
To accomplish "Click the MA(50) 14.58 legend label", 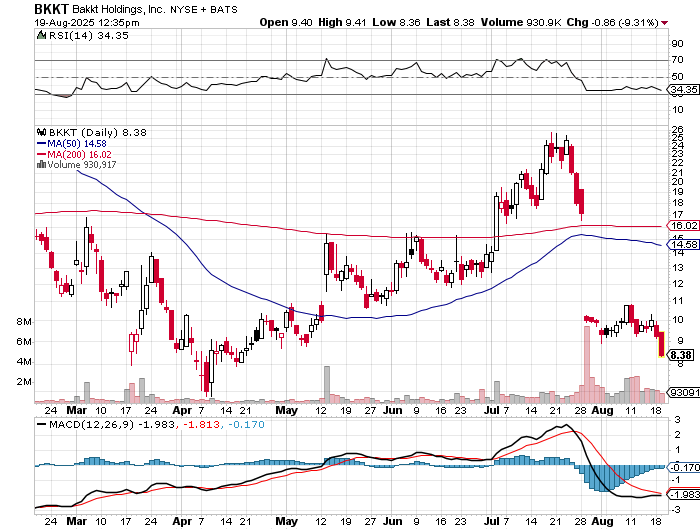I will (77, 144).
